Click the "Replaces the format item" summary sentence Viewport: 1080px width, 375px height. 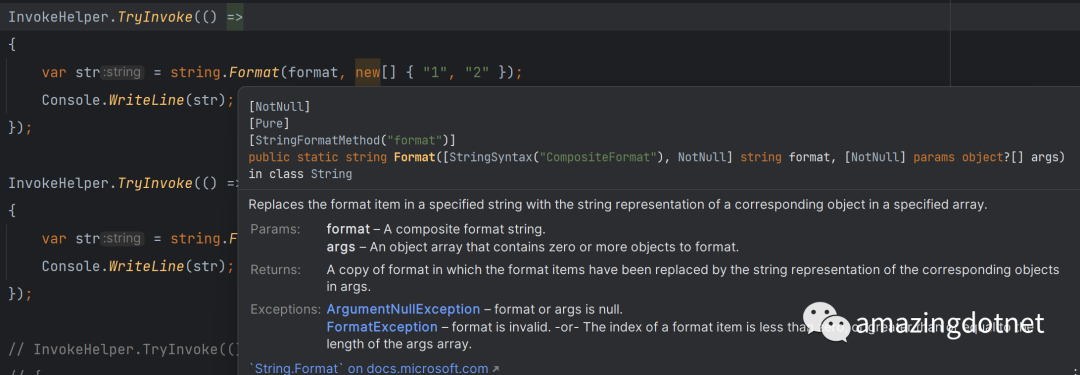click(618, 205)
